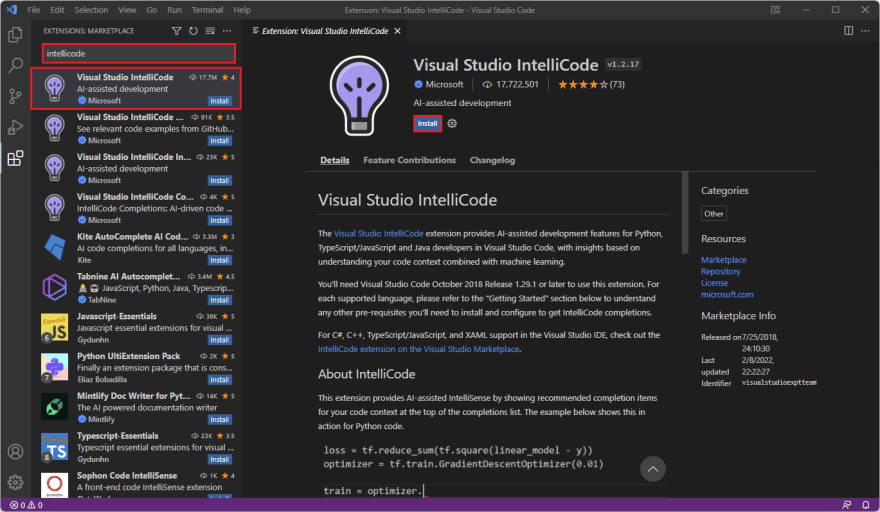Select Sophon Code IntelliSense in list

point(136,484)
